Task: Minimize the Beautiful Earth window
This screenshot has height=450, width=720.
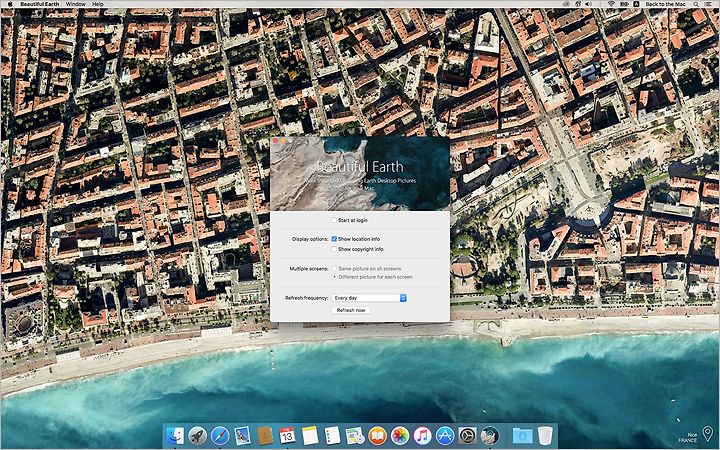Action: tap(283, 141)
